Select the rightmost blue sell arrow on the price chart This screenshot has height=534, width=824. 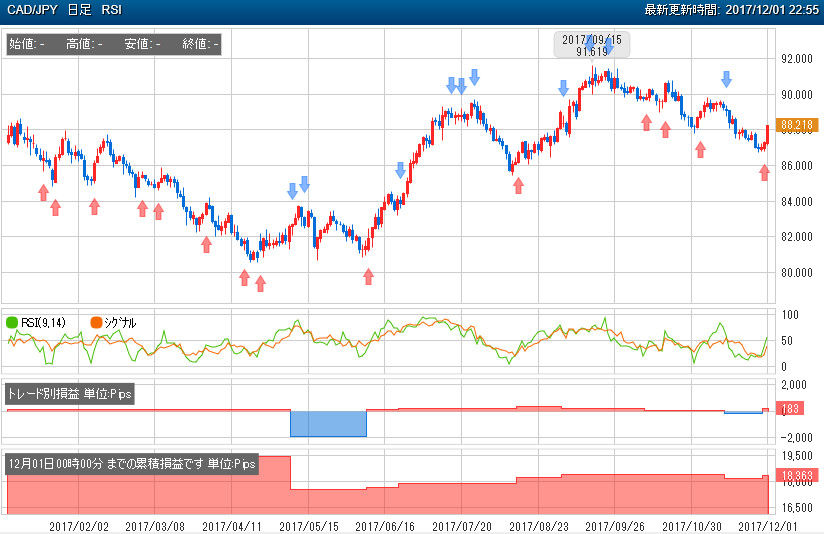click(726, 79)
